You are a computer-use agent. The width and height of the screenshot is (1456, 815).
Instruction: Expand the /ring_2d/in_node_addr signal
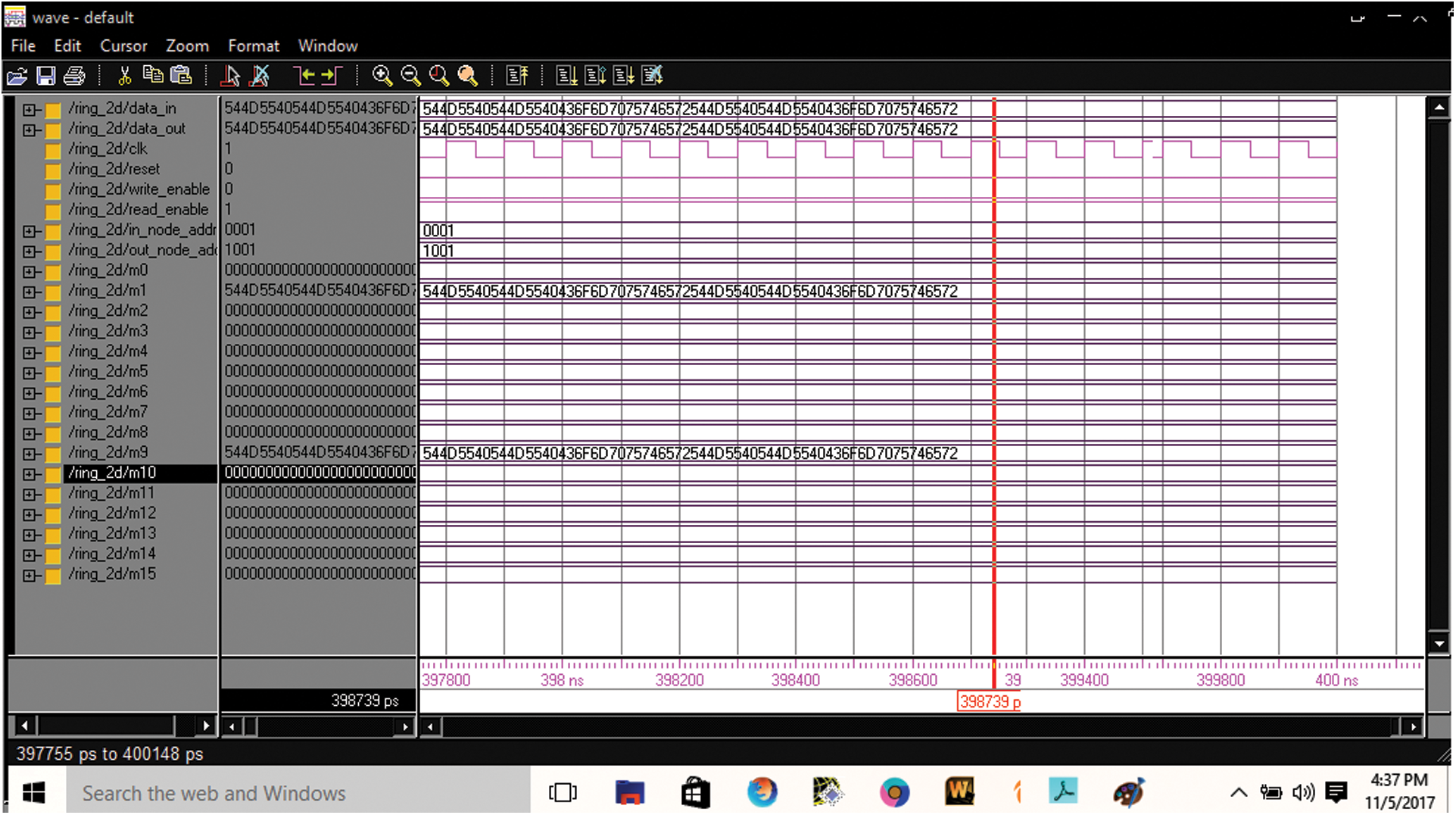point(29,231)
